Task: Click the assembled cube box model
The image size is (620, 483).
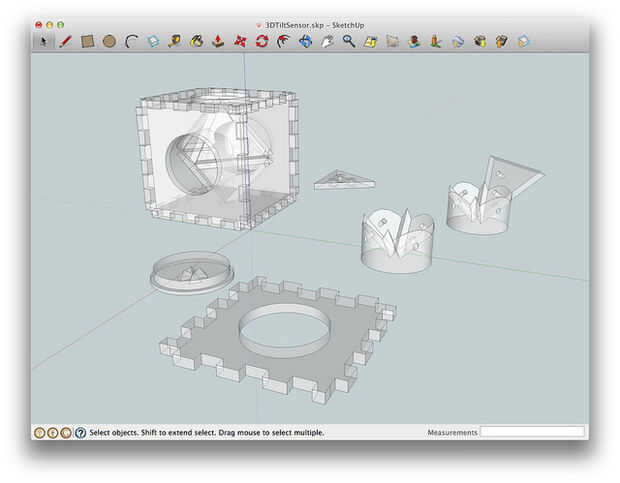Action: 217,158
